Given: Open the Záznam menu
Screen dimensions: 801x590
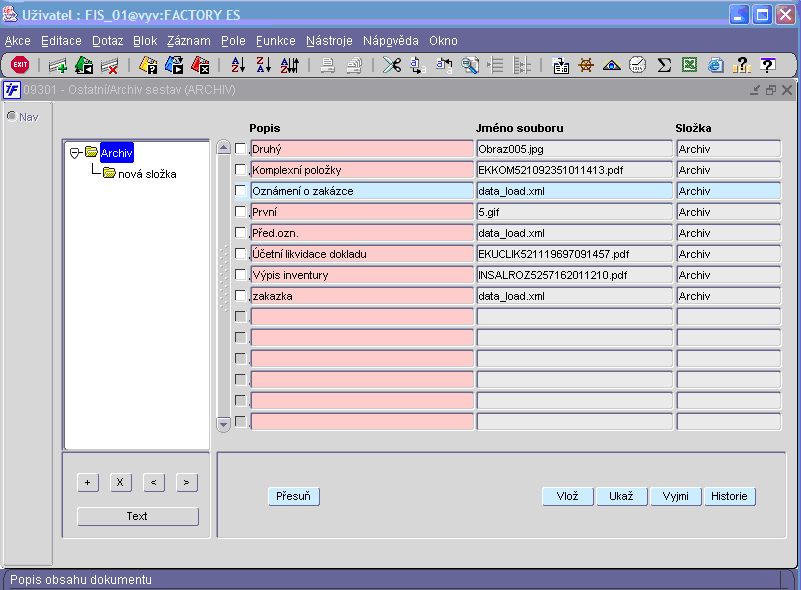Looking at the screenshot, I should coord(188,41).
